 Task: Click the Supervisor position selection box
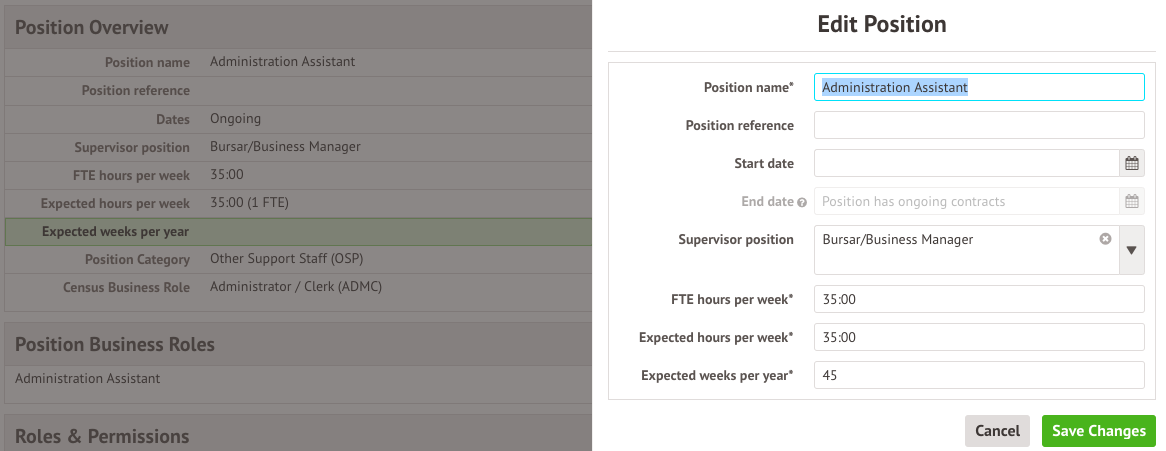(955, 250)
